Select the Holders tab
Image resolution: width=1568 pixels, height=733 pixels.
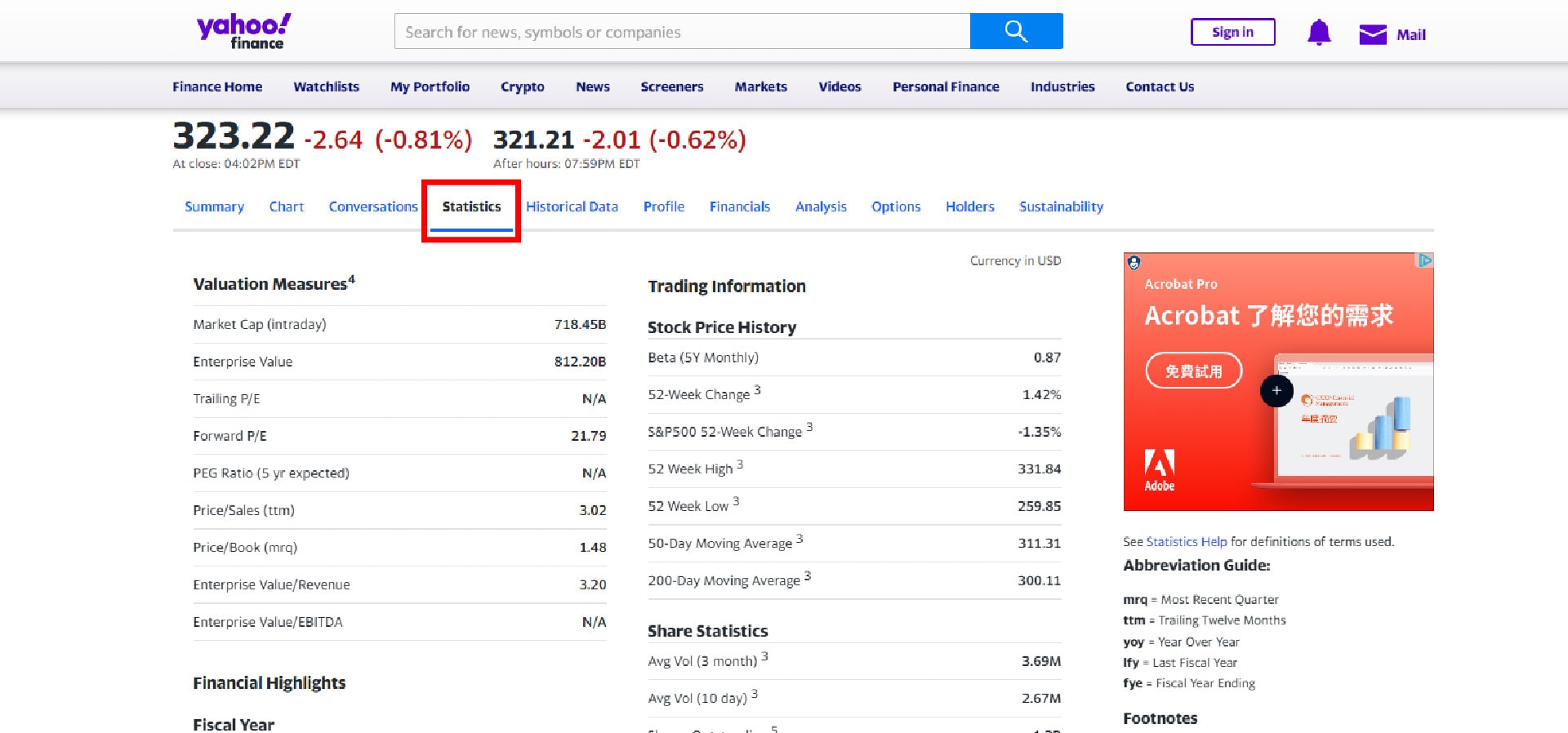[x=969, y=207]
